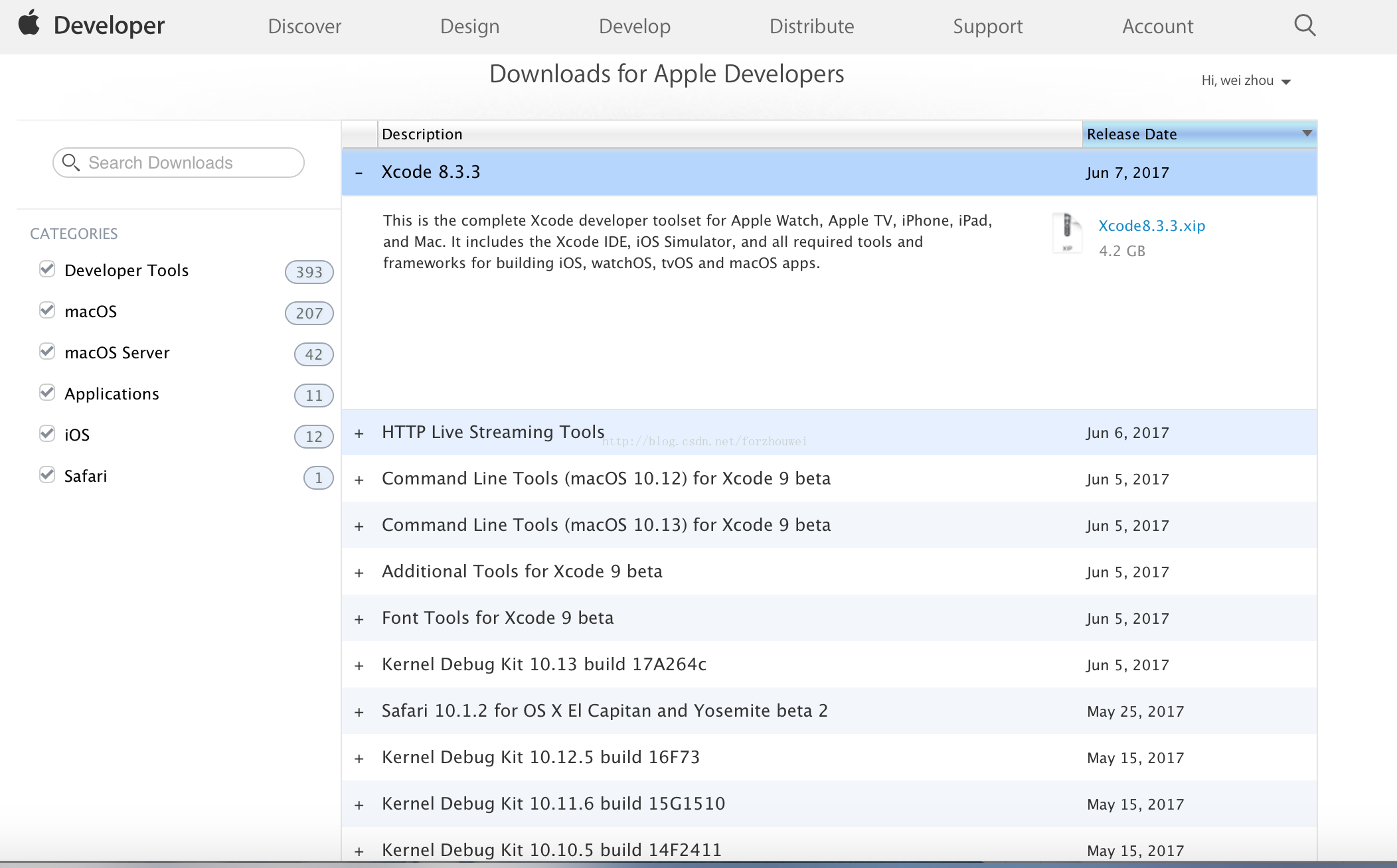Uncheck the Safari category checkbox

[x=46, y=474]
